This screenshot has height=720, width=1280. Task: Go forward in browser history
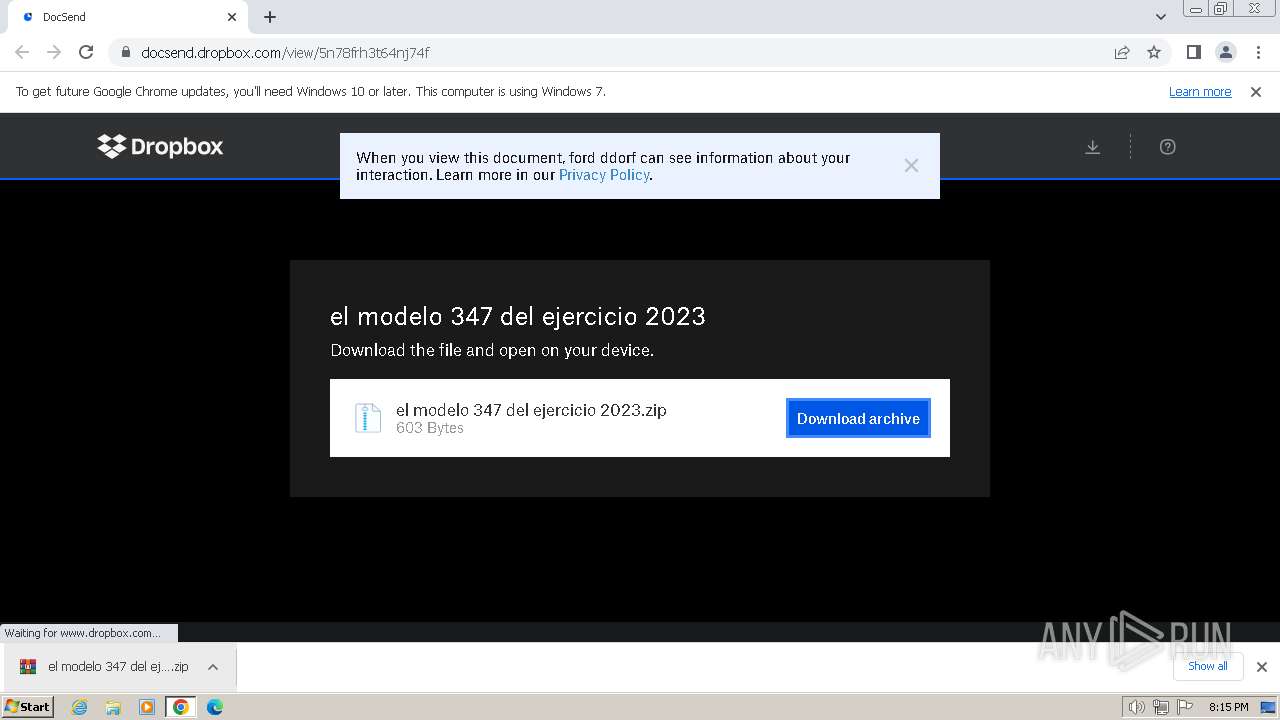point(54,52)
